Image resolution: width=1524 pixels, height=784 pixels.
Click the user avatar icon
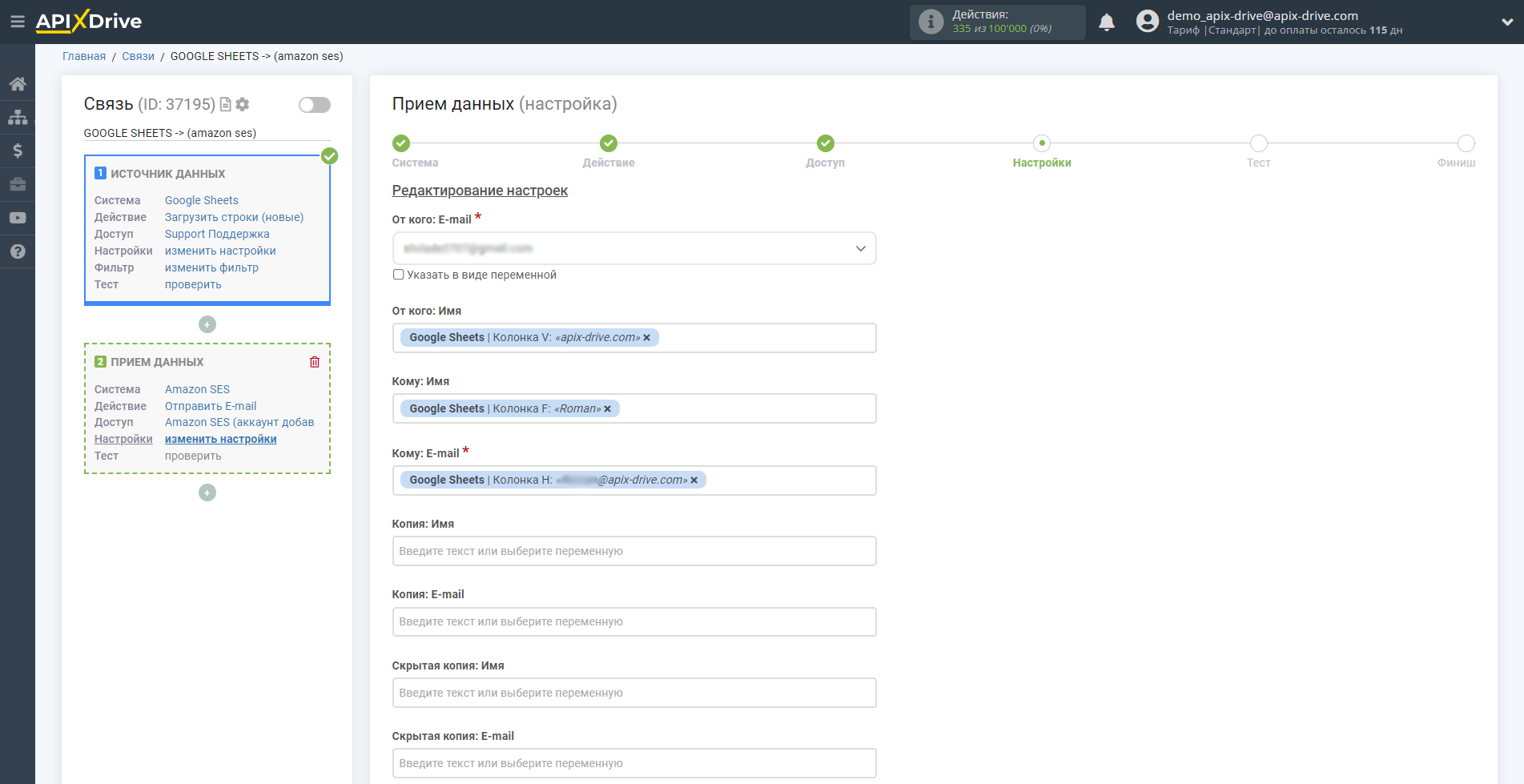tap(1148, 22)
